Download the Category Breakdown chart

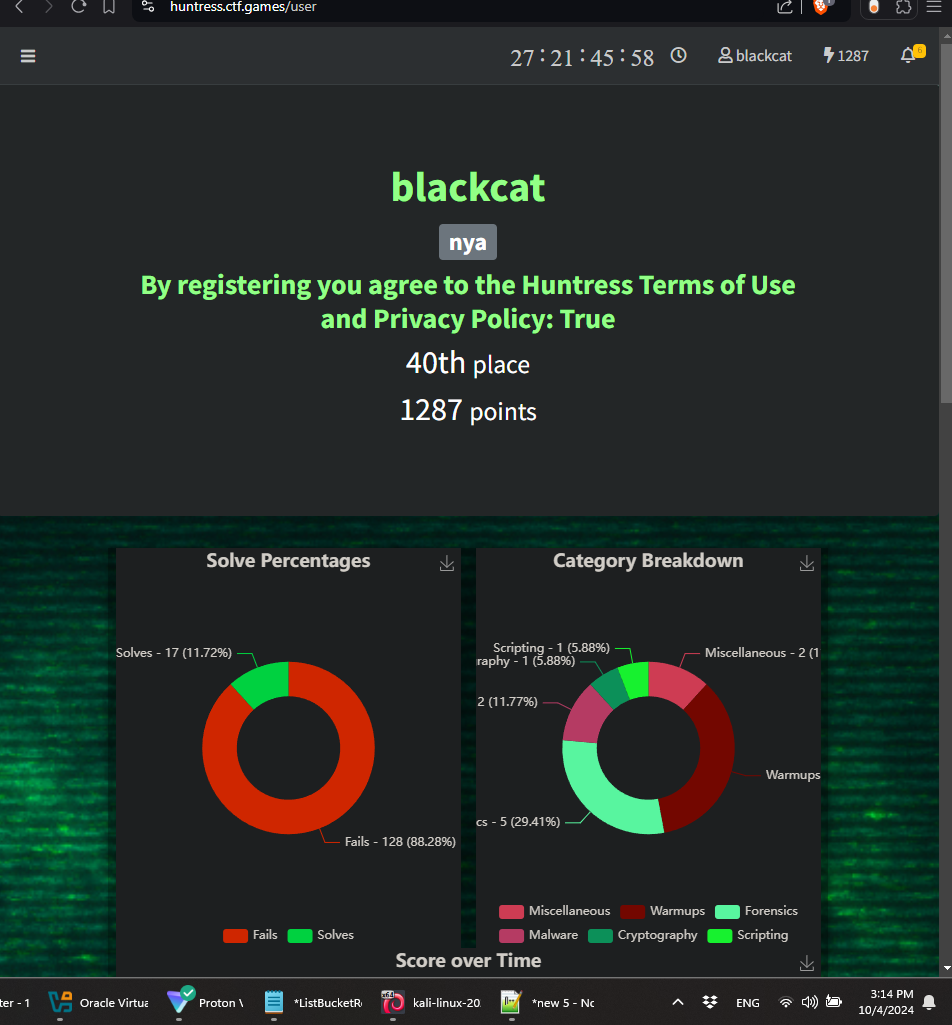(x=807, y=563)
